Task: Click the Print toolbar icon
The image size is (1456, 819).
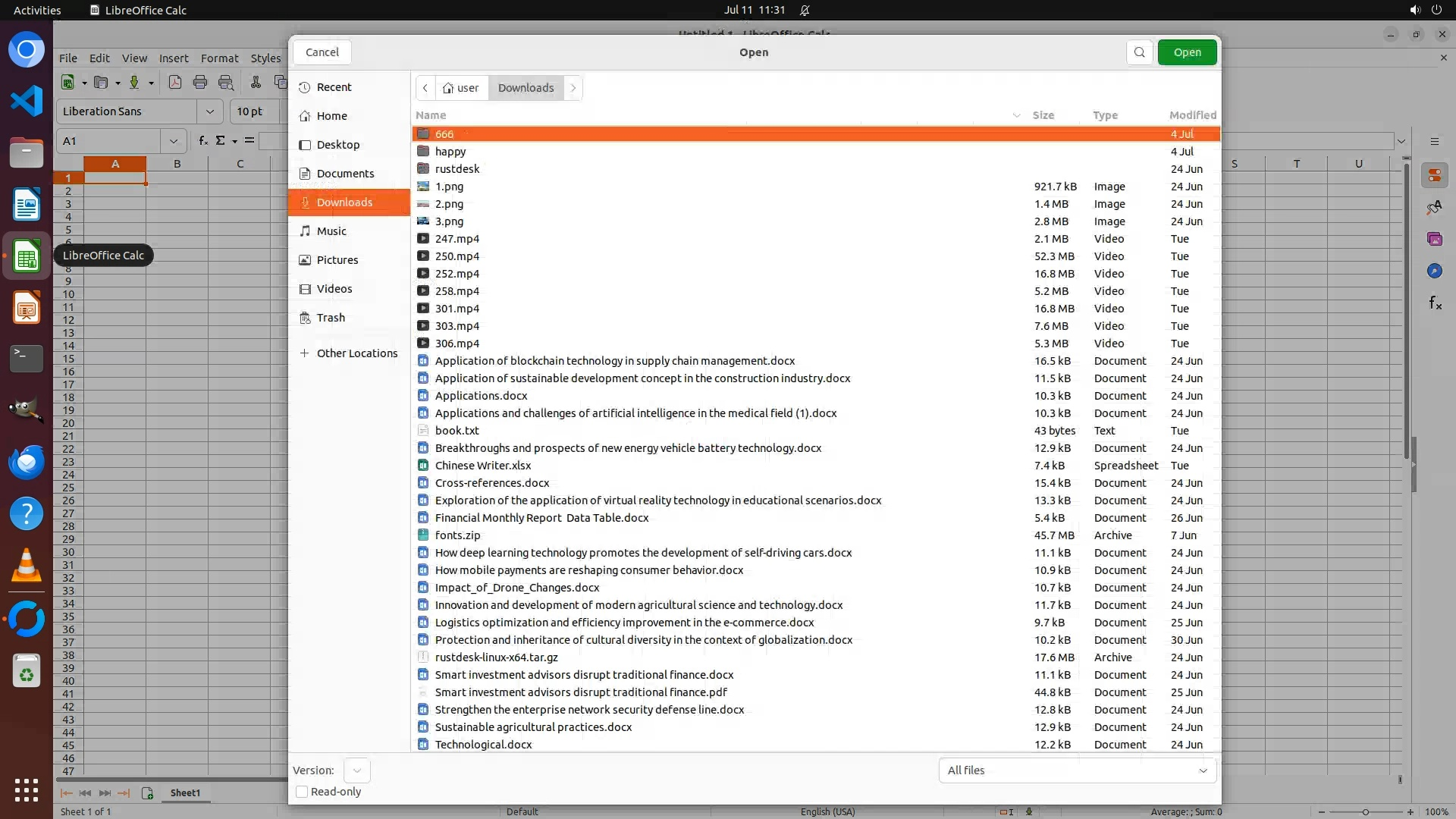Action: [200, 83]
